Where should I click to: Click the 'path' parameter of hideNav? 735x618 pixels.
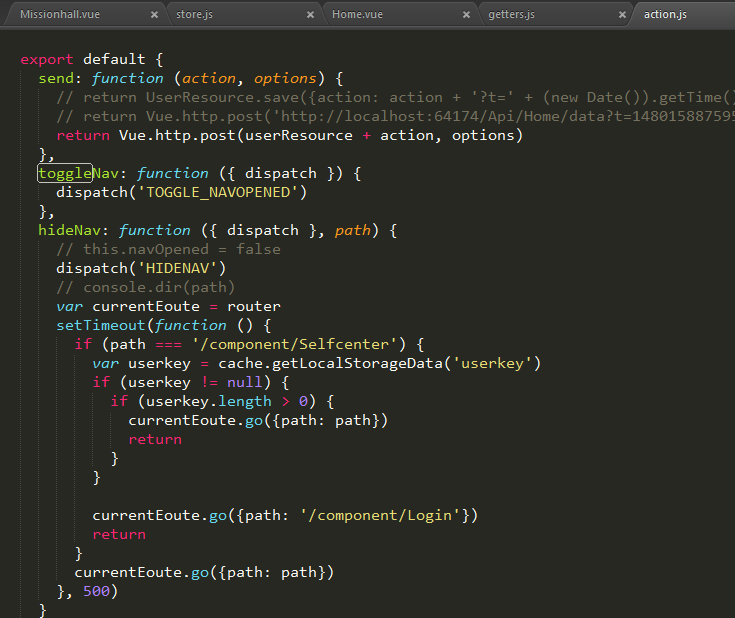click(x=352, y=230)
